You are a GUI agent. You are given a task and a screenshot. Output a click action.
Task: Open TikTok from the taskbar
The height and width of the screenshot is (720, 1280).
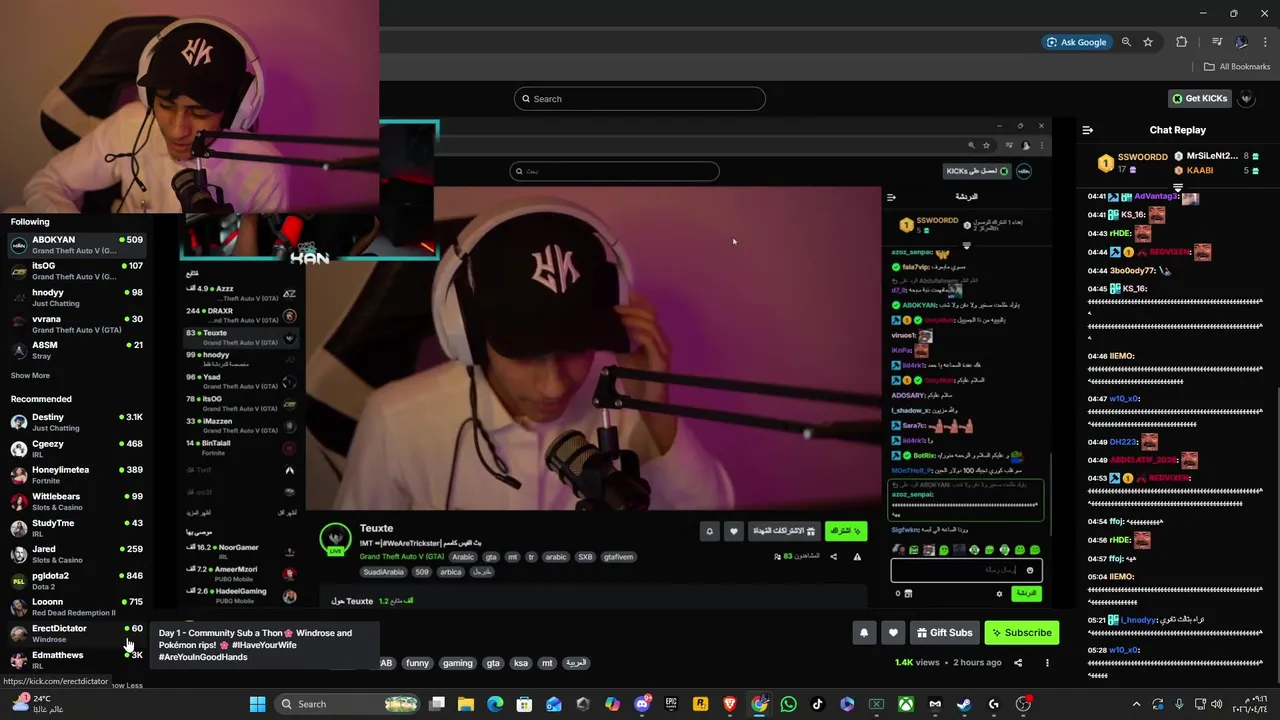click(818, 704)
